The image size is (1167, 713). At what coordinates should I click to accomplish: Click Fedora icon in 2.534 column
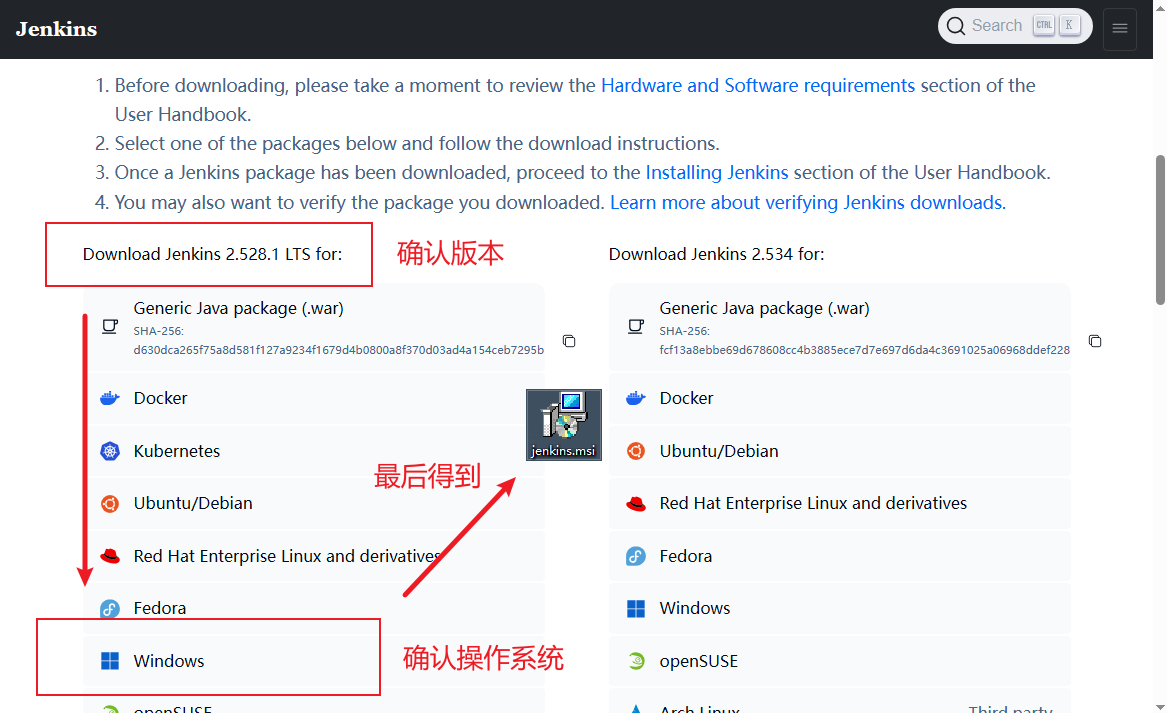coord(636,556)
